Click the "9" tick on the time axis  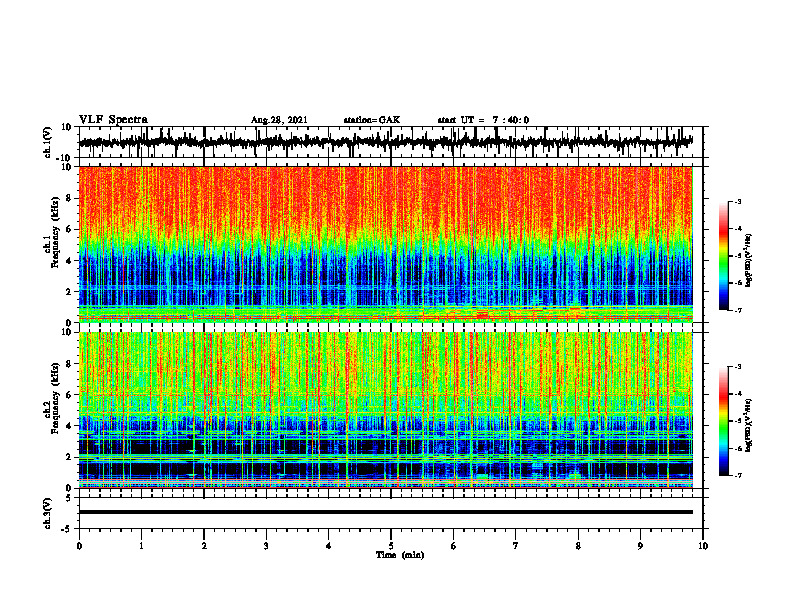tap(640, 546)
